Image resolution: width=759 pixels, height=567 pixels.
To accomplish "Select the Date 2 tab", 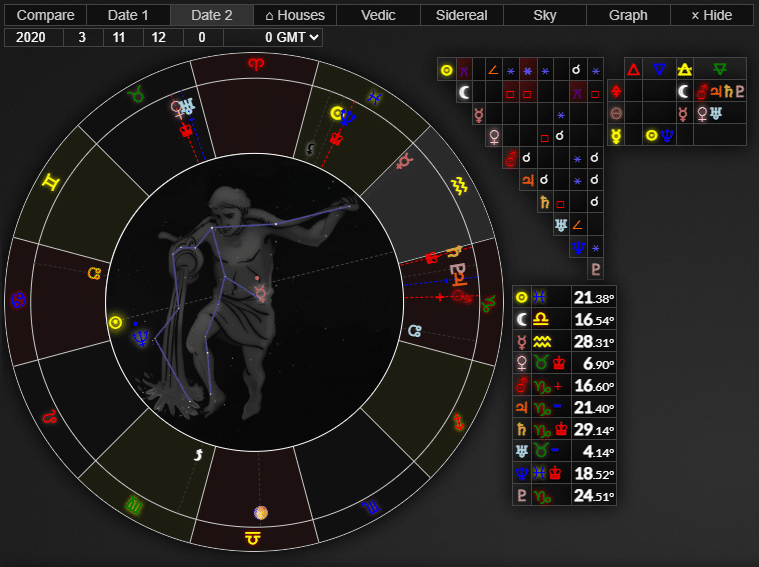I will [211, 15].
